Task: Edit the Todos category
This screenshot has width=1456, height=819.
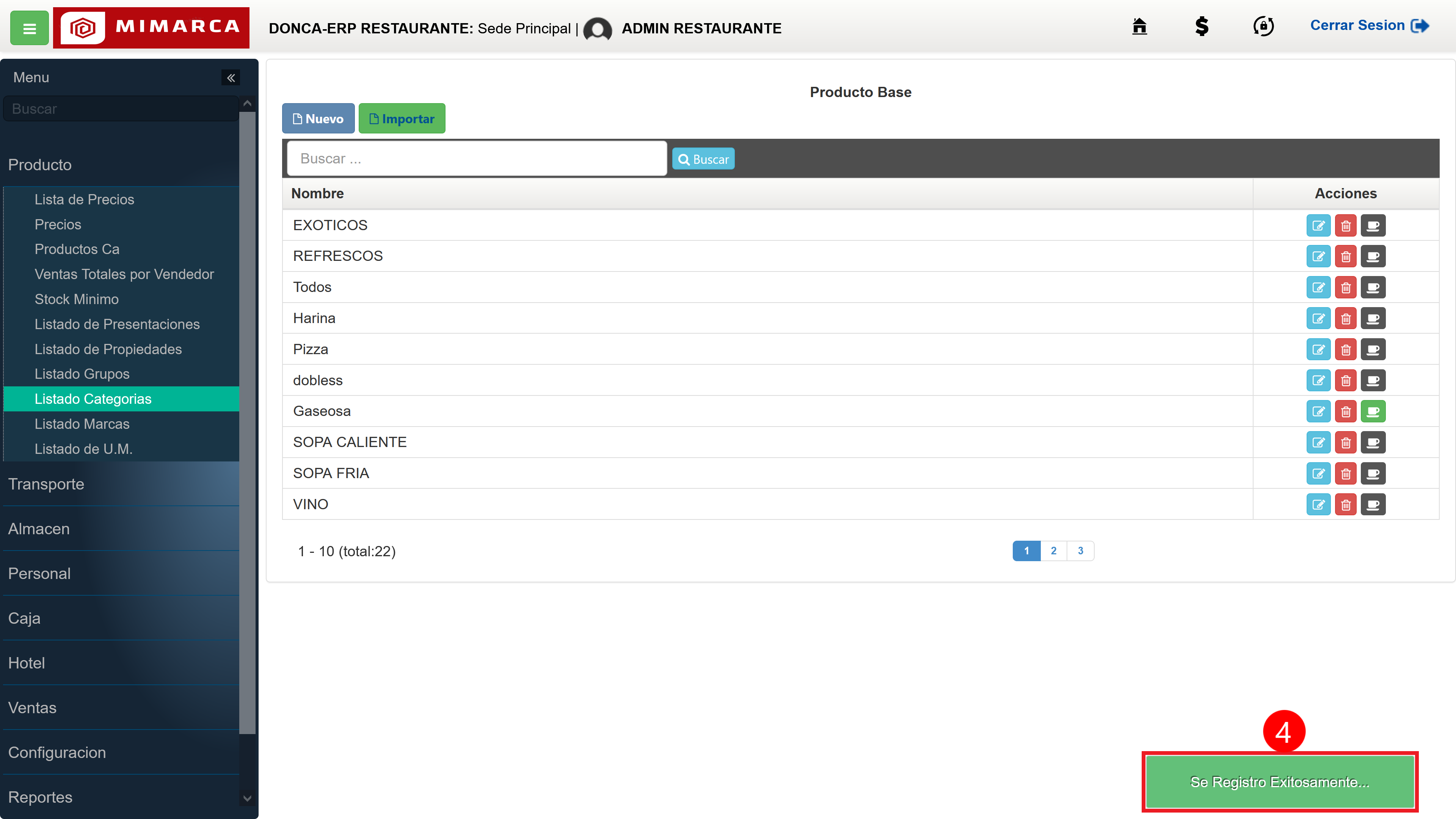Action: tap(1318, 288)
